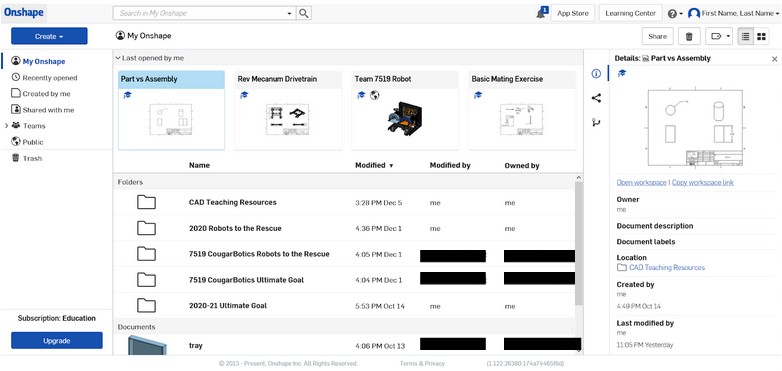The image size is (782, 371).
Task: Select Created by me in the sidebar
Action: click(41, 94)
